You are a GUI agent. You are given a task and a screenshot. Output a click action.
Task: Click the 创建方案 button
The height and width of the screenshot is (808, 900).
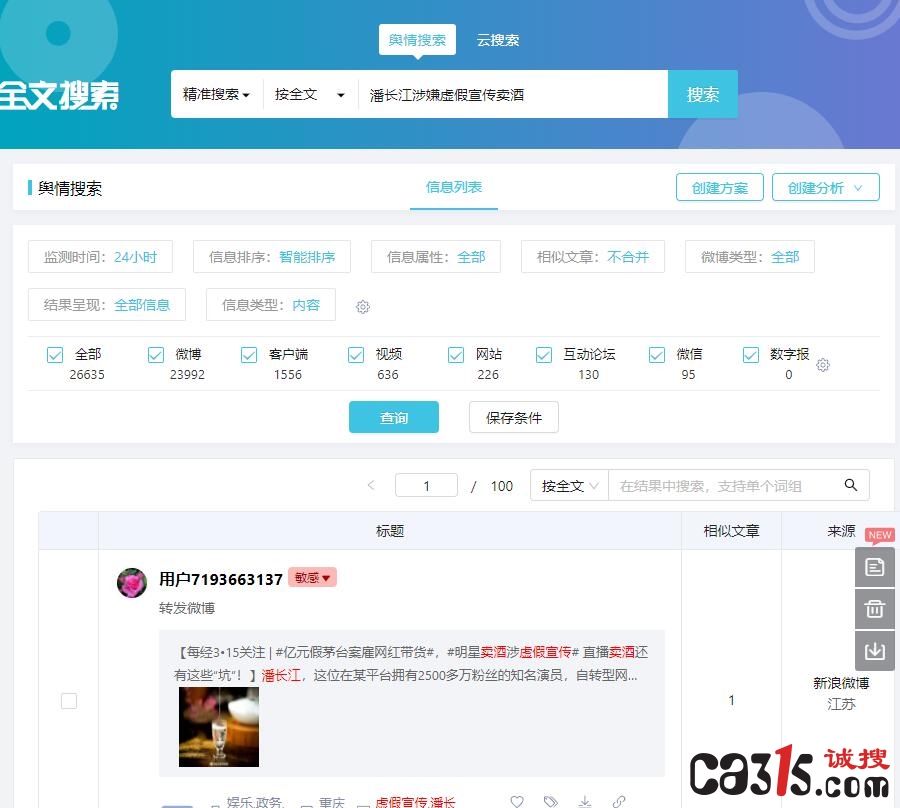click(x=720, y=188)
